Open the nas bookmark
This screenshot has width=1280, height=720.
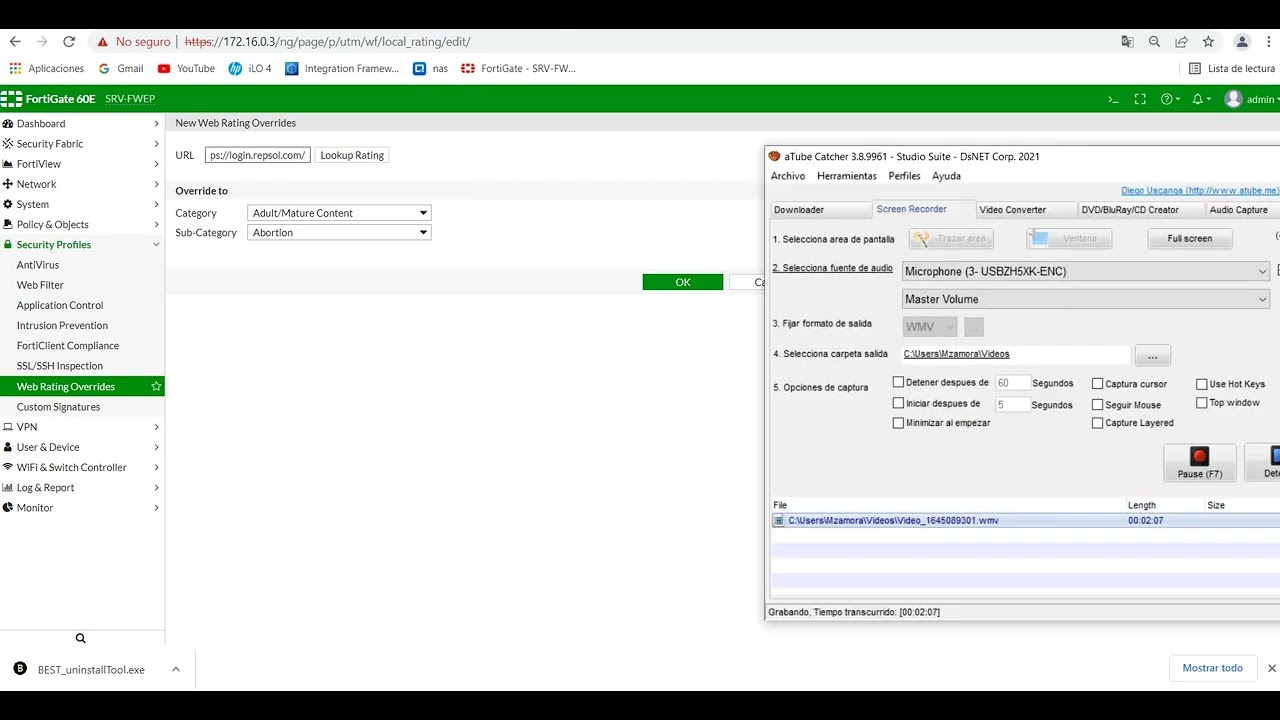pos(430,69)
